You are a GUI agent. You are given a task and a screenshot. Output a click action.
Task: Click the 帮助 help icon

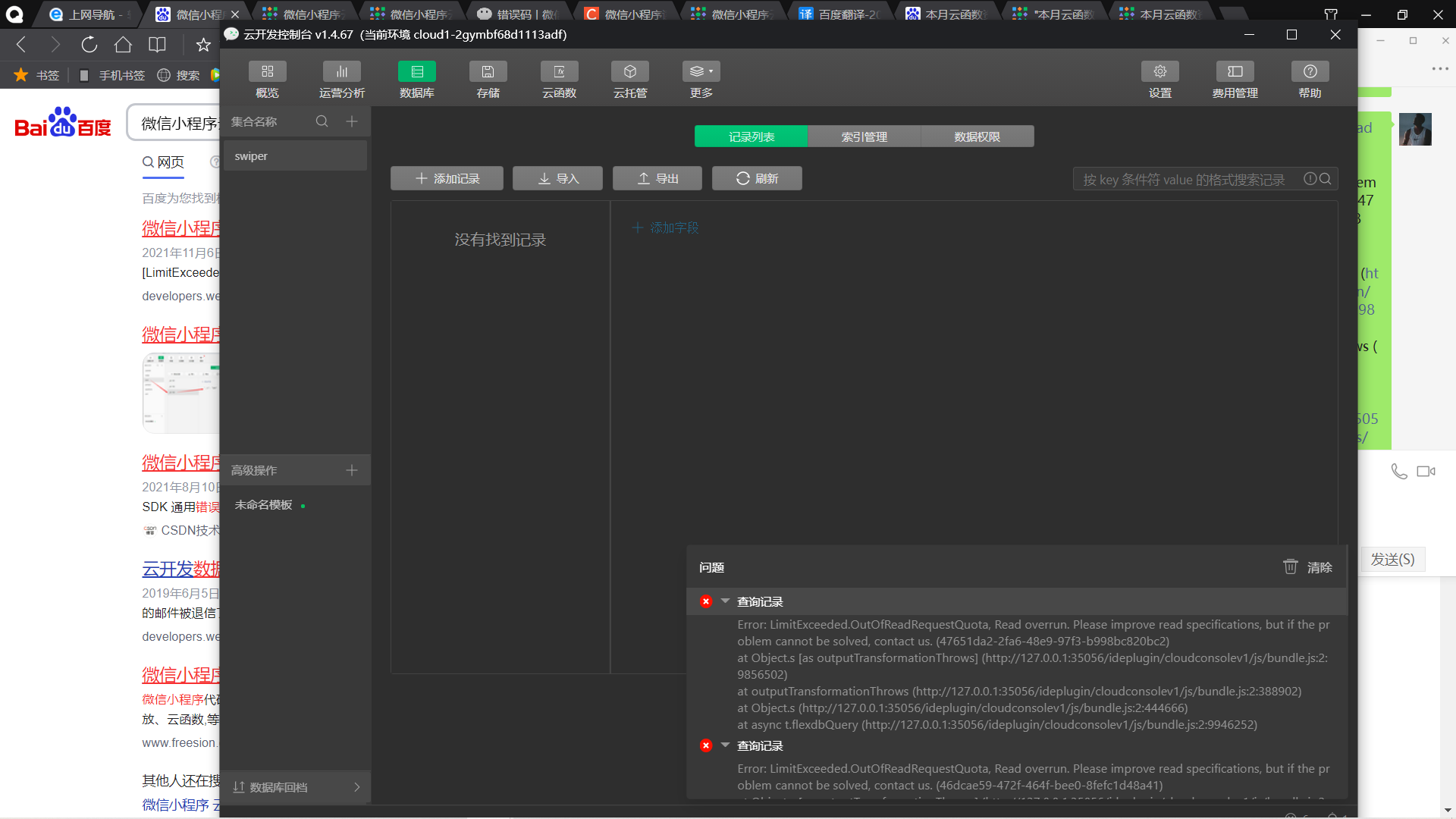[x=1310, y=72]
